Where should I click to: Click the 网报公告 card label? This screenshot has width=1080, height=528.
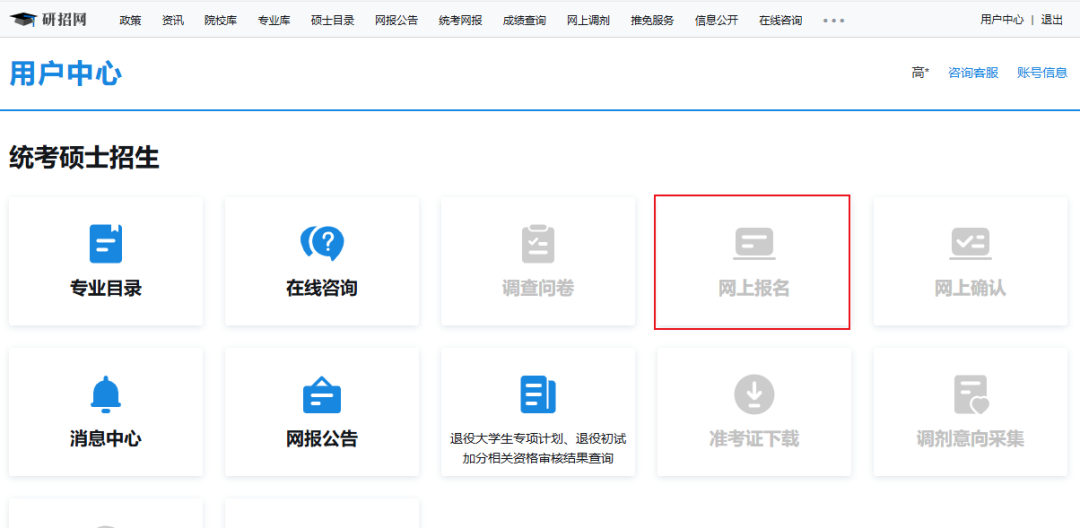click(x=322, y=439)
